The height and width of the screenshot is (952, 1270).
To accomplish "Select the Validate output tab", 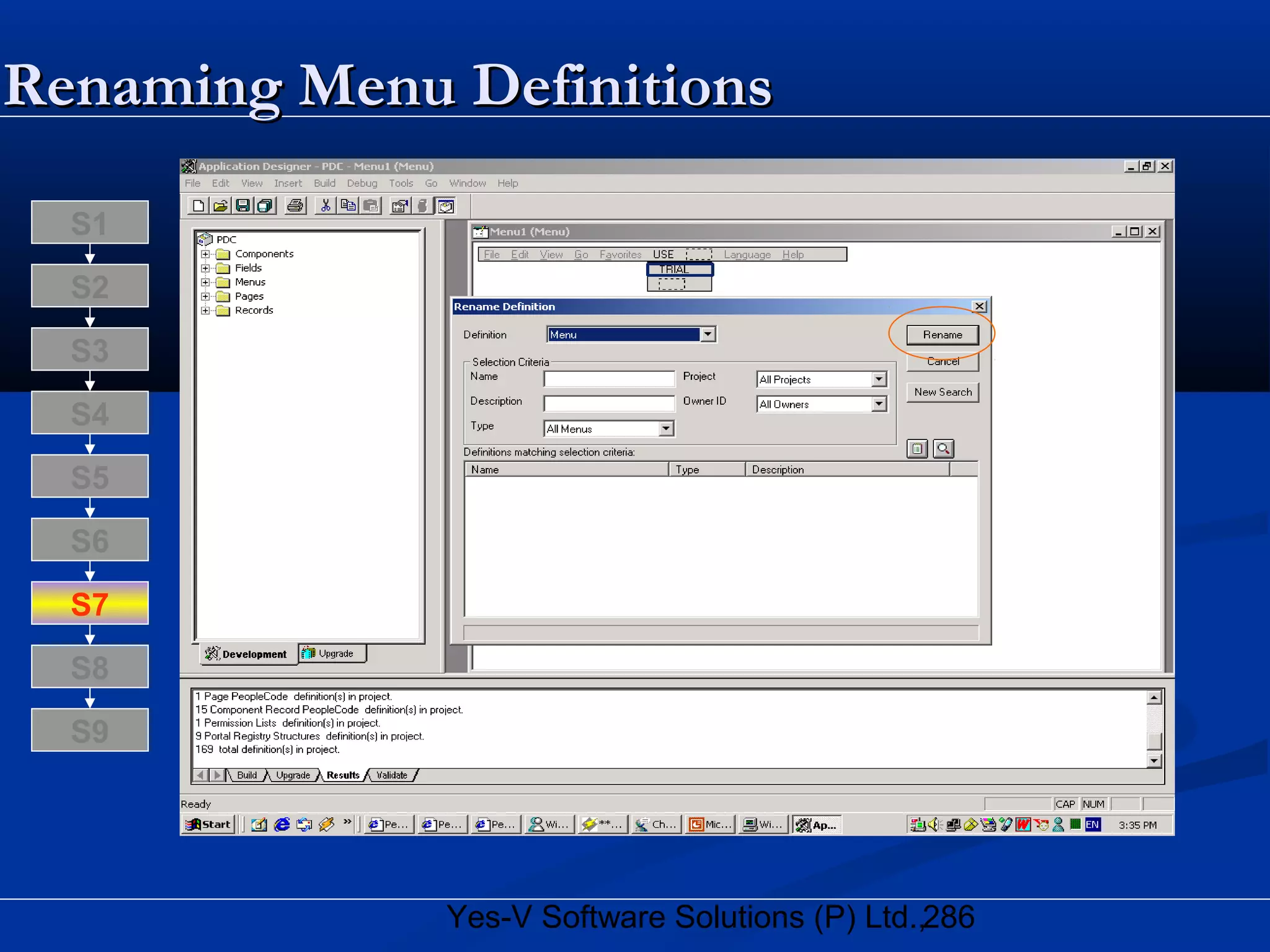I will [x=392, y=775].
